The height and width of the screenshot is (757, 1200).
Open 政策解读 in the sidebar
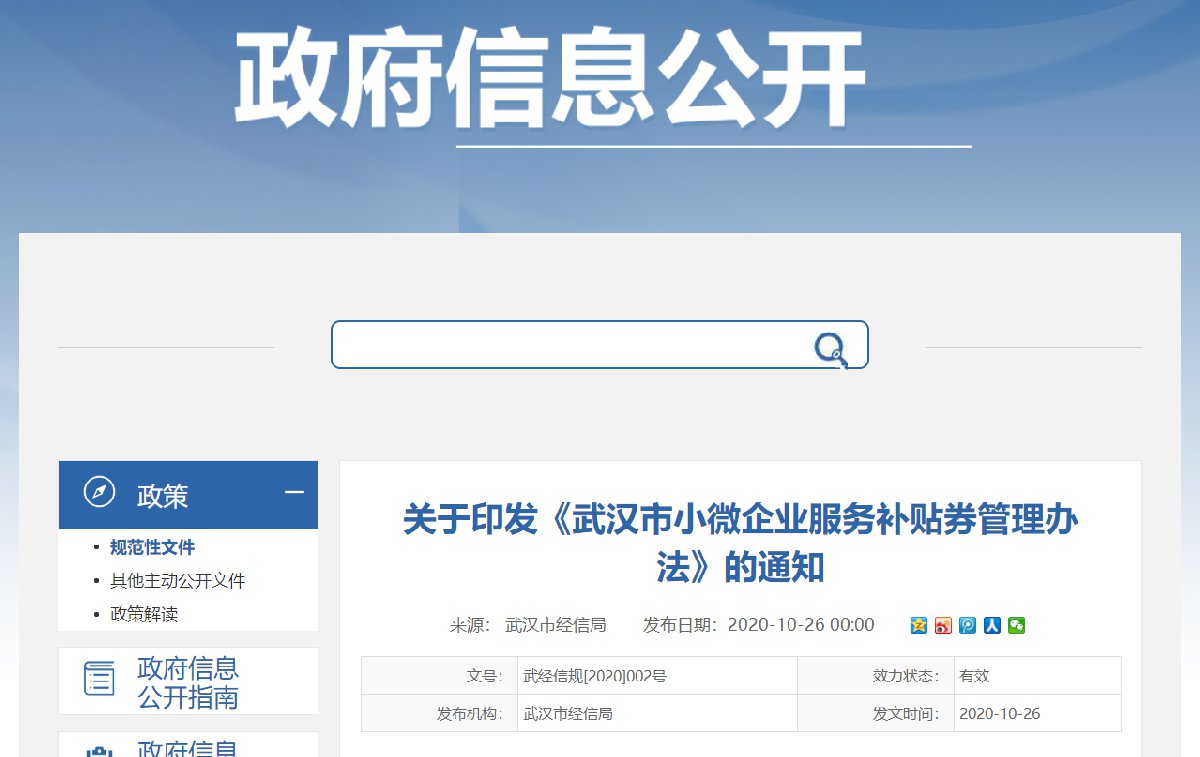point(144,614)
